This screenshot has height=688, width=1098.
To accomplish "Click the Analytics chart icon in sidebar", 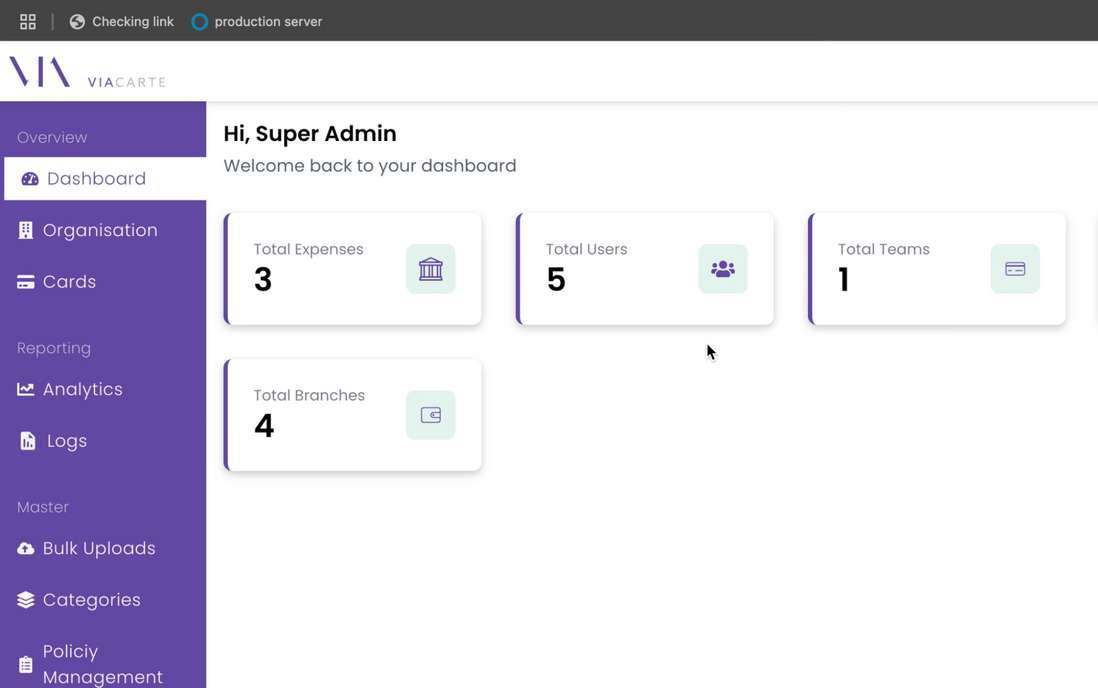I will coord(26,389).
